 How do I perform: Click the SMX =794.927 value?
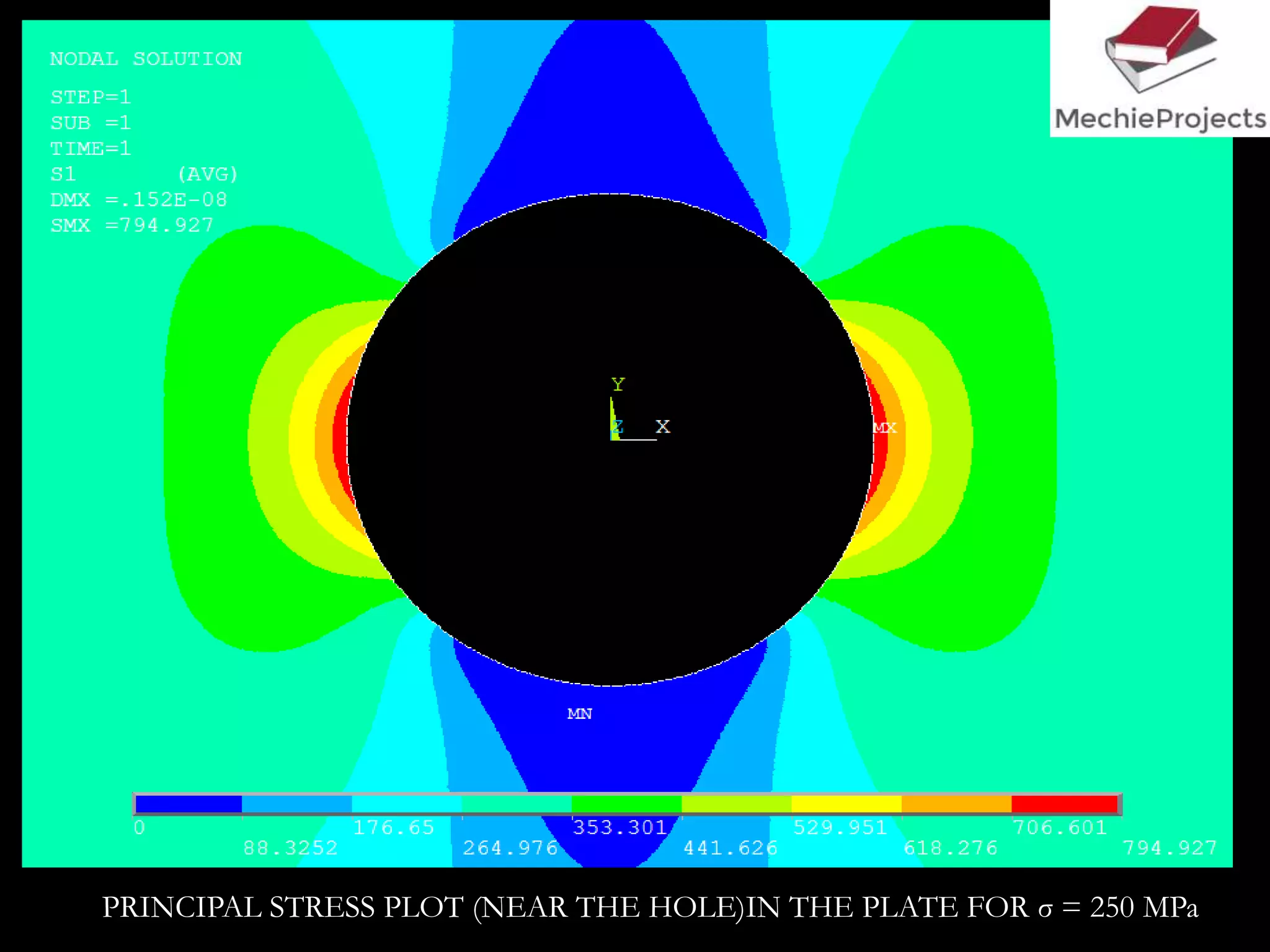[x=132, y=225]
